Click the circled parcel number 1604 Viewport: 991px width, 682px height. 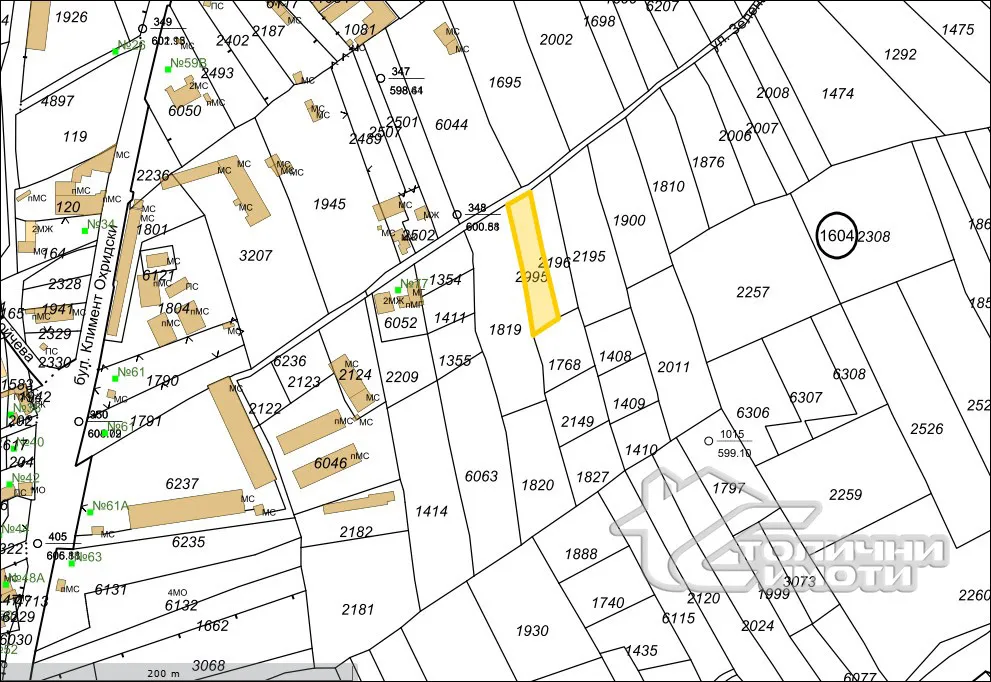[836, 236]
